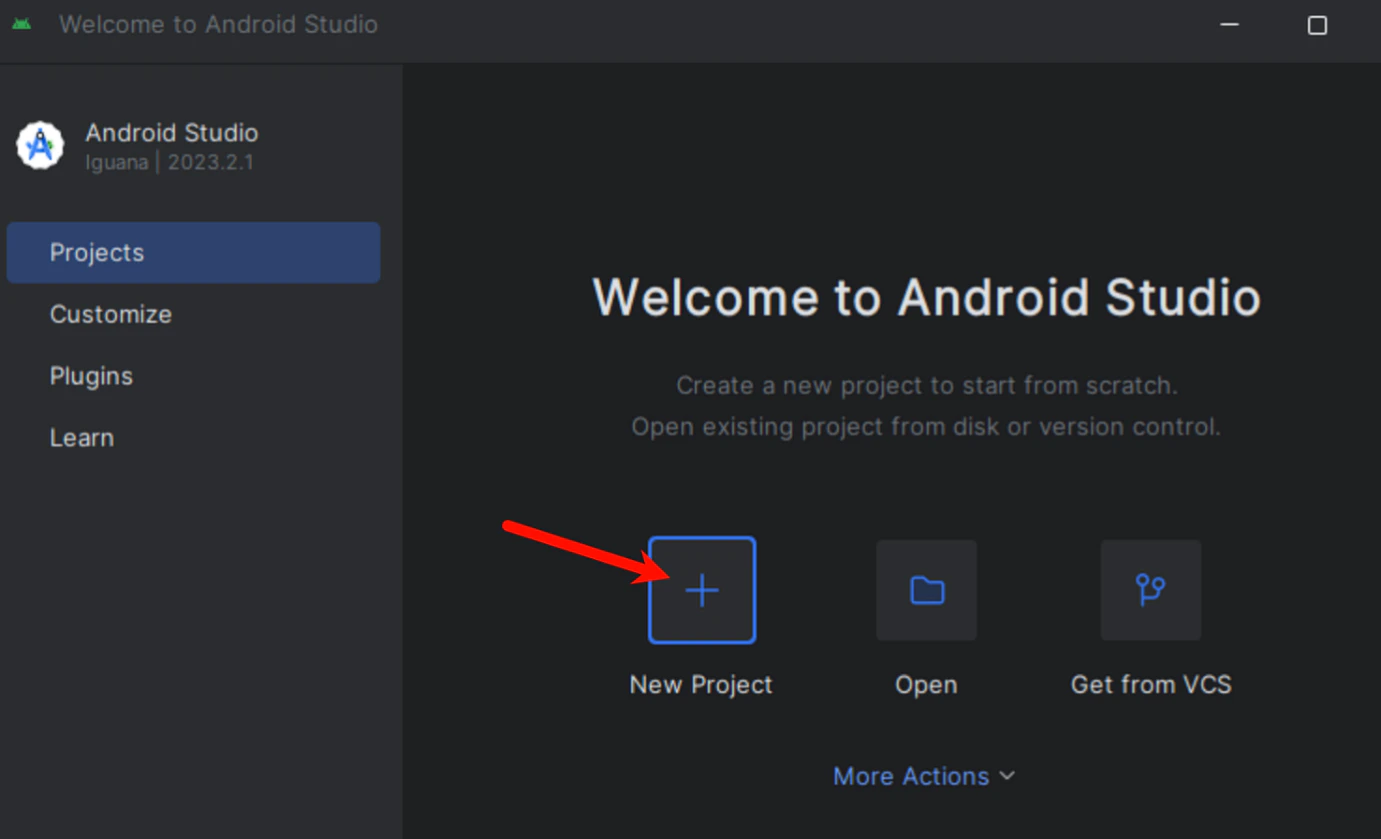Click the Get from VCS label
Screen dimensions: 1381x839
(x=1151, y=685)
